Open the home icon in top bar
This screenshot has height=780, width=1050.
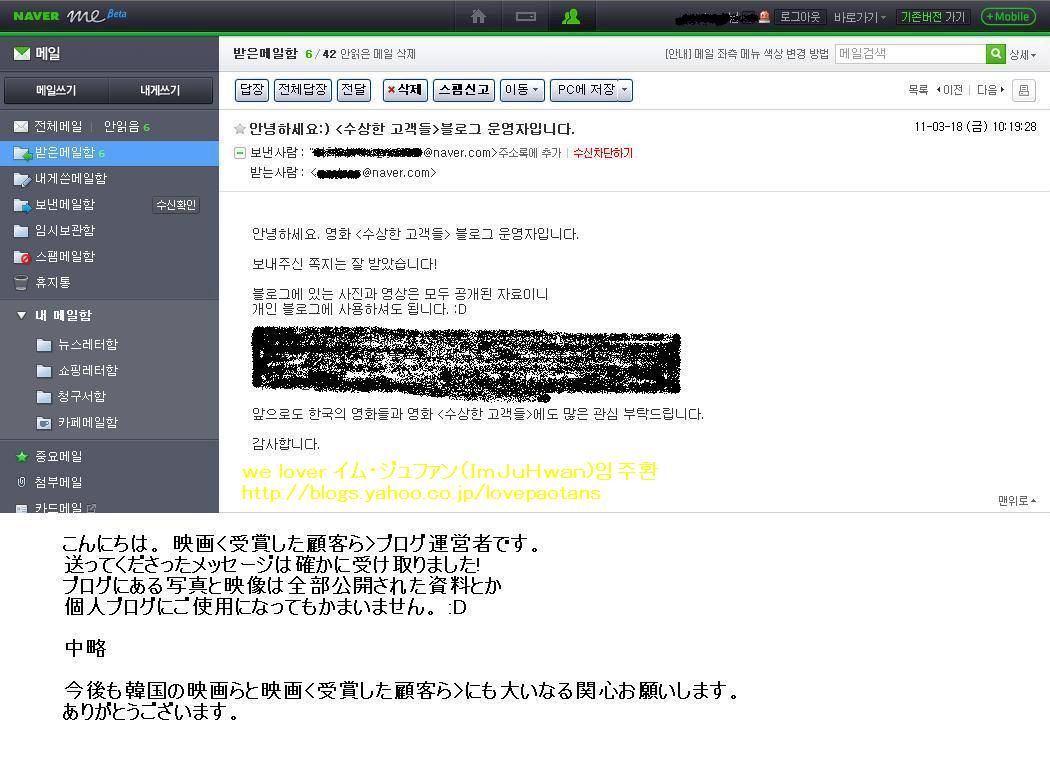pyautogui.click(x=478, y=16)
